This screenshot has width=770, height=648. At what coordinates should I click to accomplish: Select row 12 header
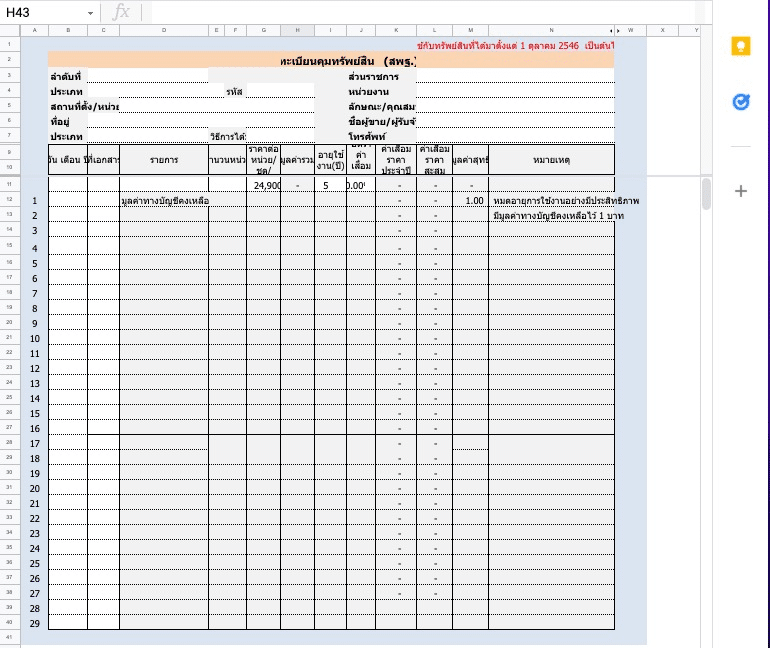[x=9, y=199]
